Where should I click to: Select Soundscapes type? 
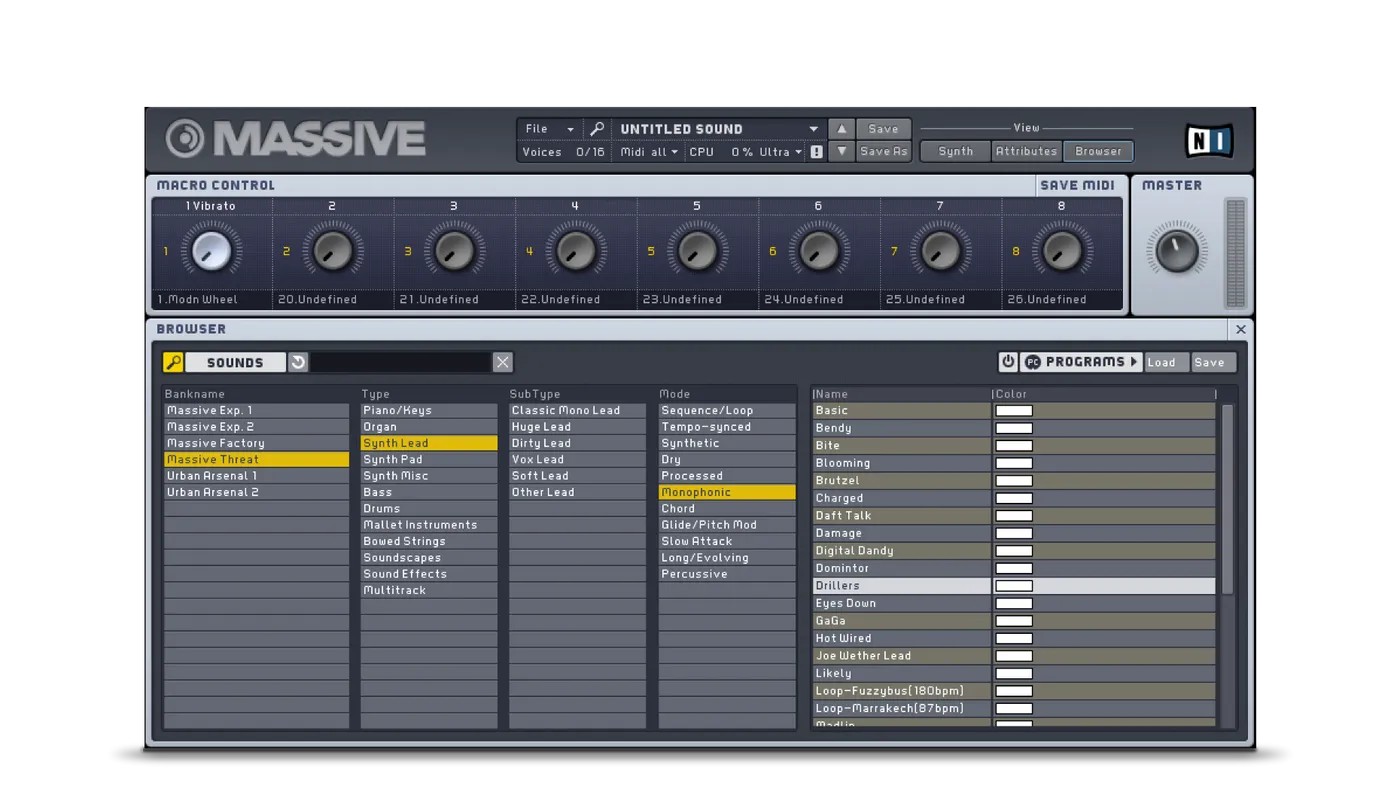(429, 558)
